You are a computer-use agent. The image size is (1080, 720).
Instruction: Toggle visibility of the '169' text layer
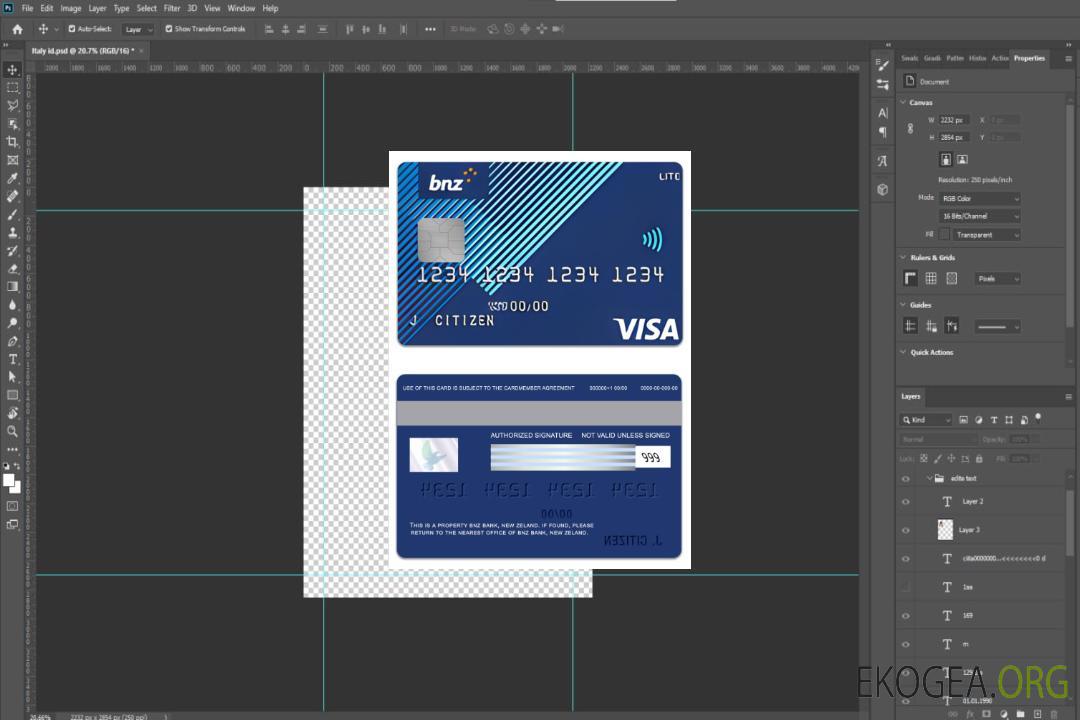[906, 616]
